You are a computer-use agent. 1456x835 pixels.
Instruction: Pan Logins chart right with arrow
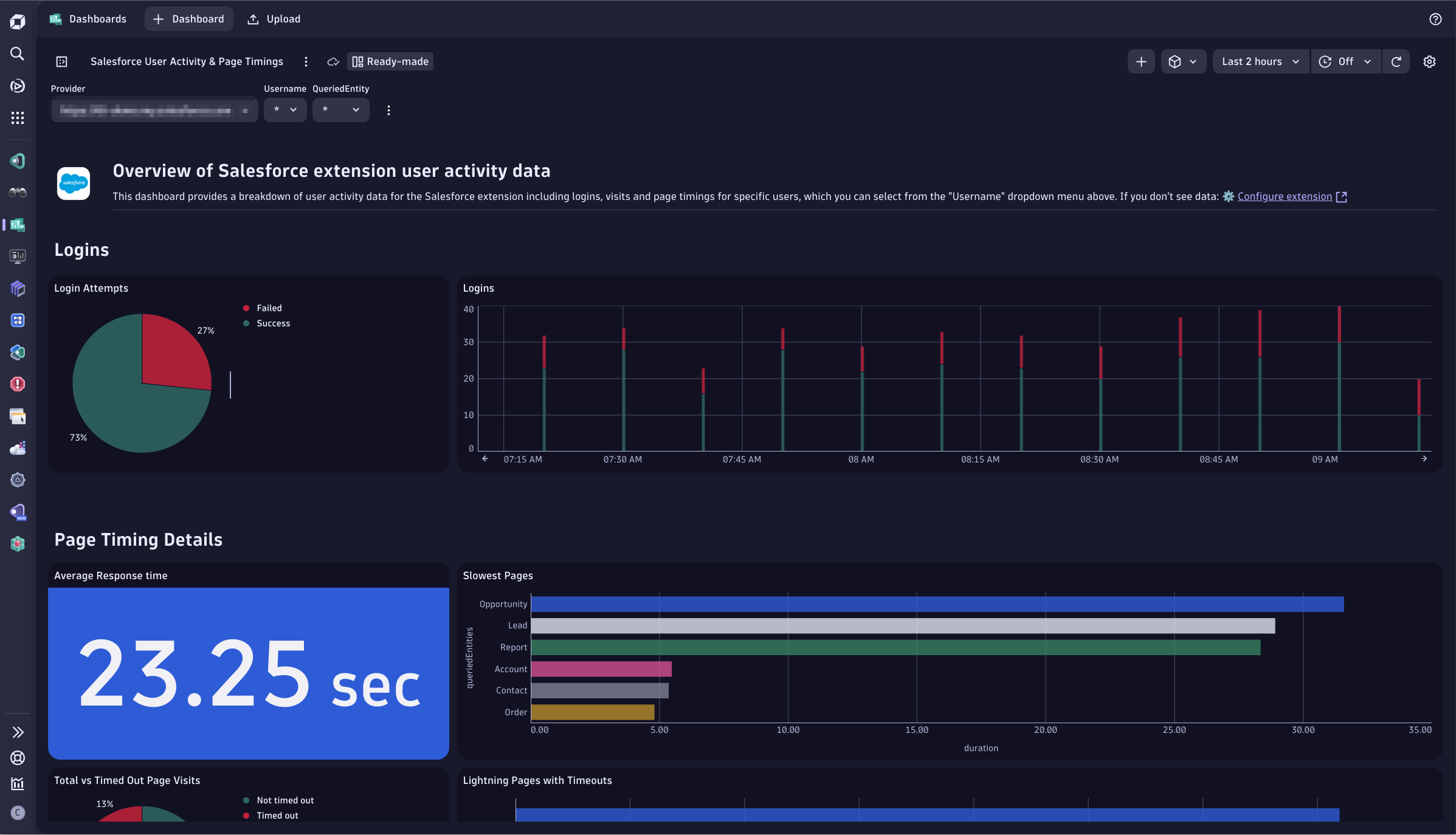tap(1424, 459)
